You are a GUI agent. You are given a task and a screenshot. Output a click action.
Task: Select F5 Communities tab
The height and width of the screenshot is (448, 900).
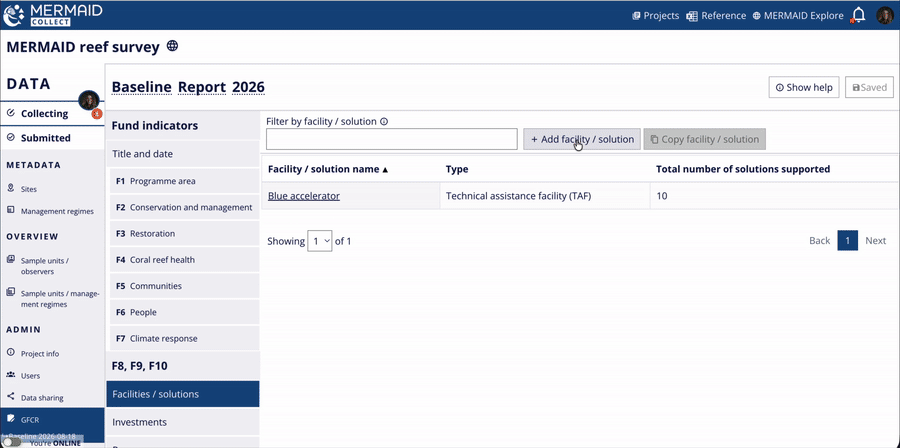[x=185, y=286]
